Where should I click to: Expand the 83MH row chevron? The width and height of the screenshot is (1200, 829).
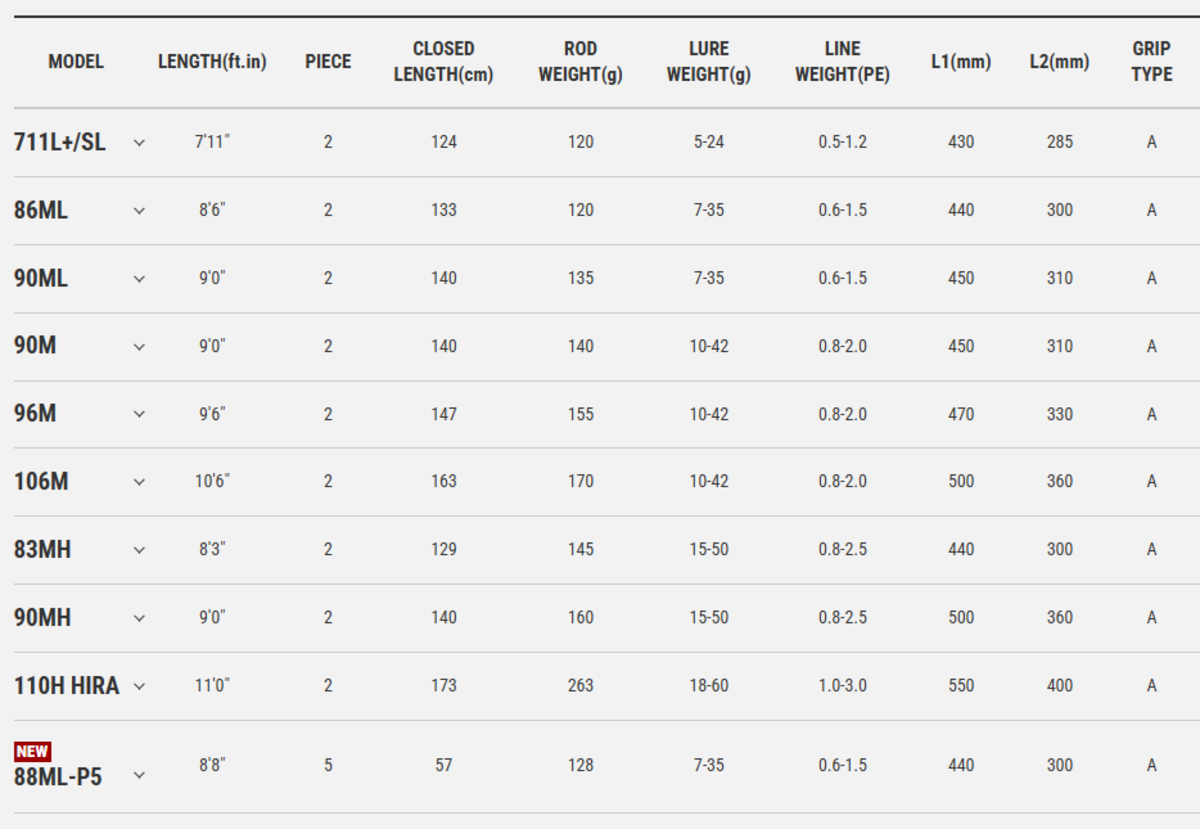click(139, 550)
